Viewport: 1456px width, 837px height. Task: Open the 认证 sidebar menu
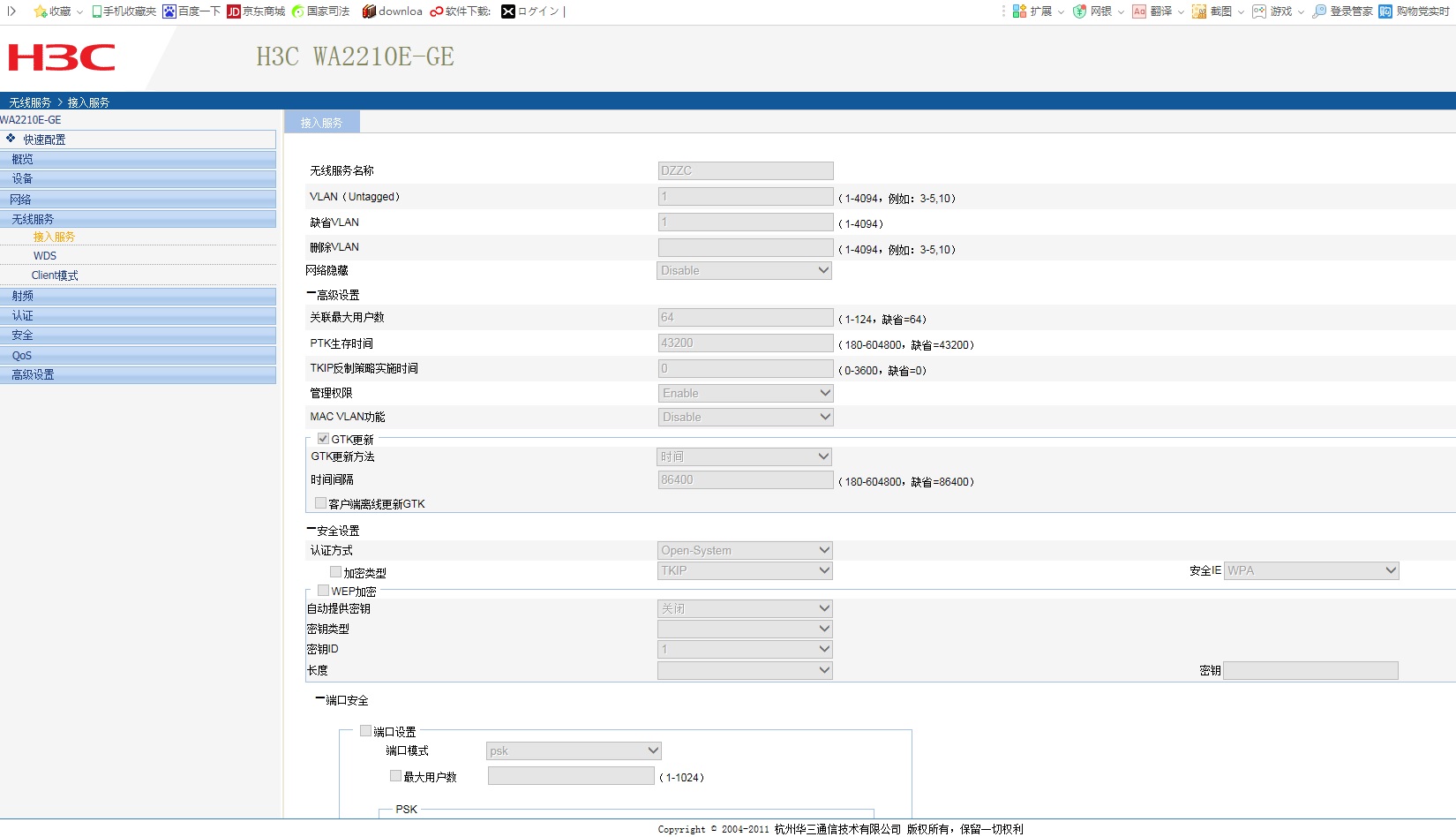[138, 315]
